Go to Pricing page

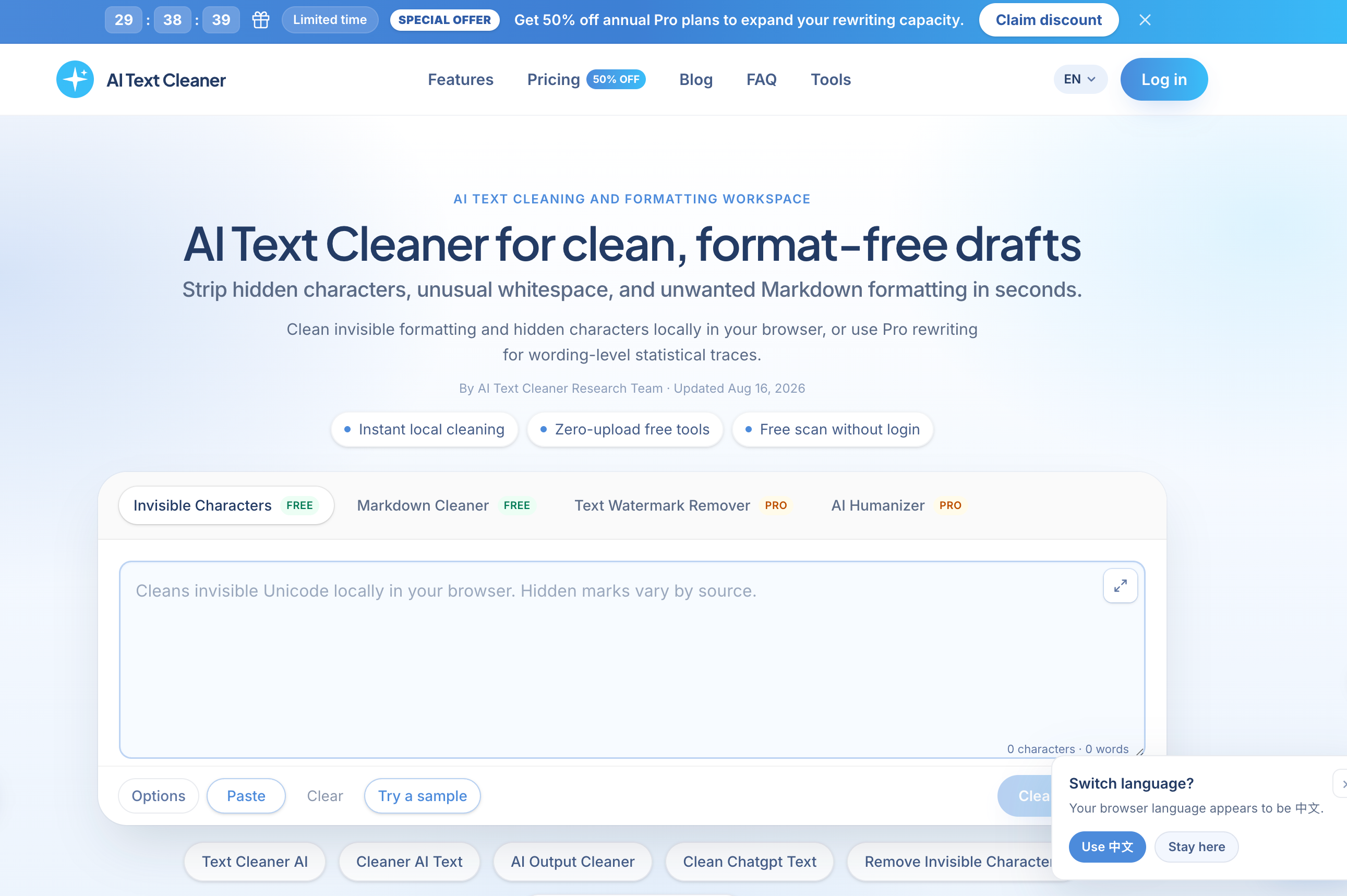tap(553, 79)
